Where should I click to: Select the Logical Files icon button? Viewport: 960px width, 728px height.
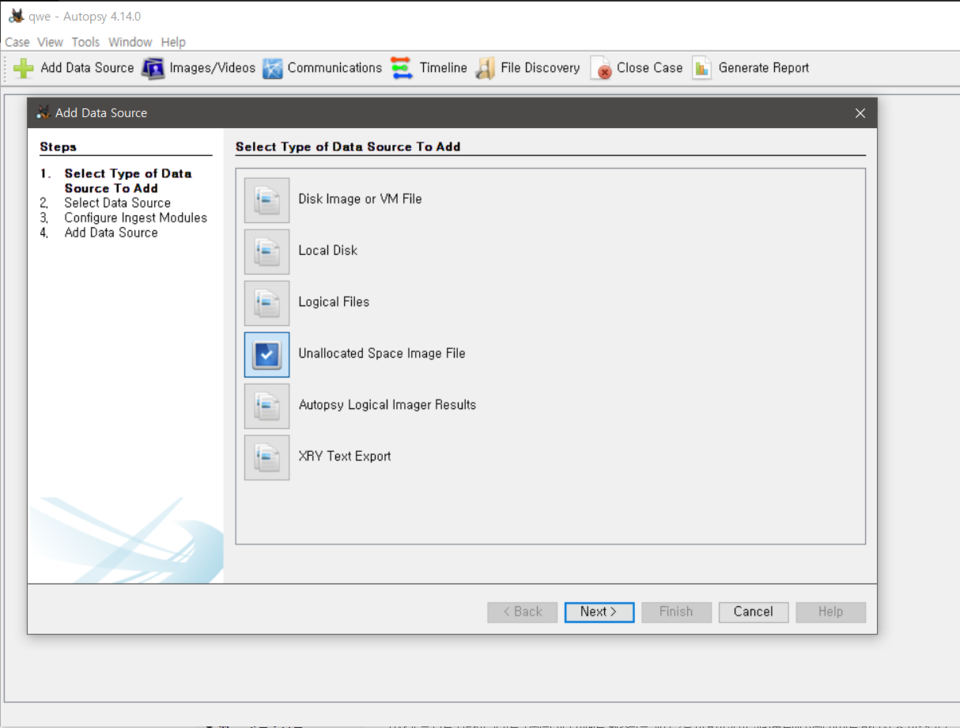click(267, 303)
